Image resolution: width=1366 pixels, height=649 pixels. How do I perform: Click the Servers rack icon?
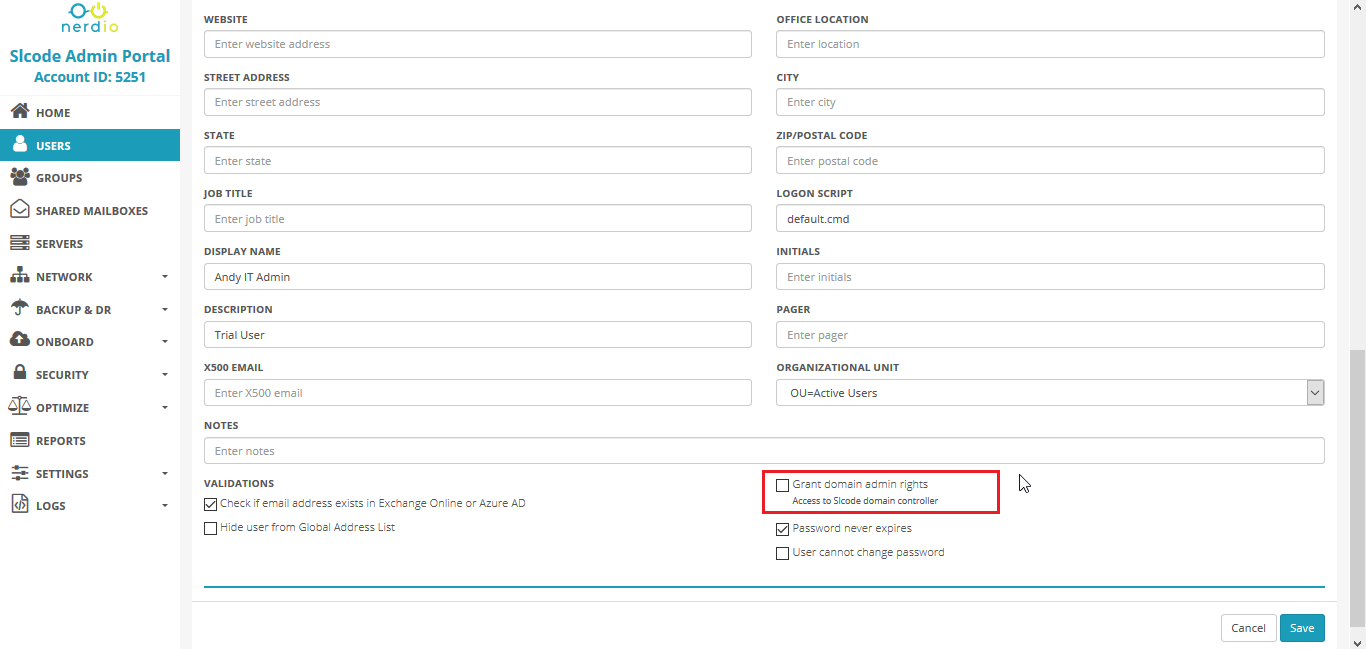(19, 243)
